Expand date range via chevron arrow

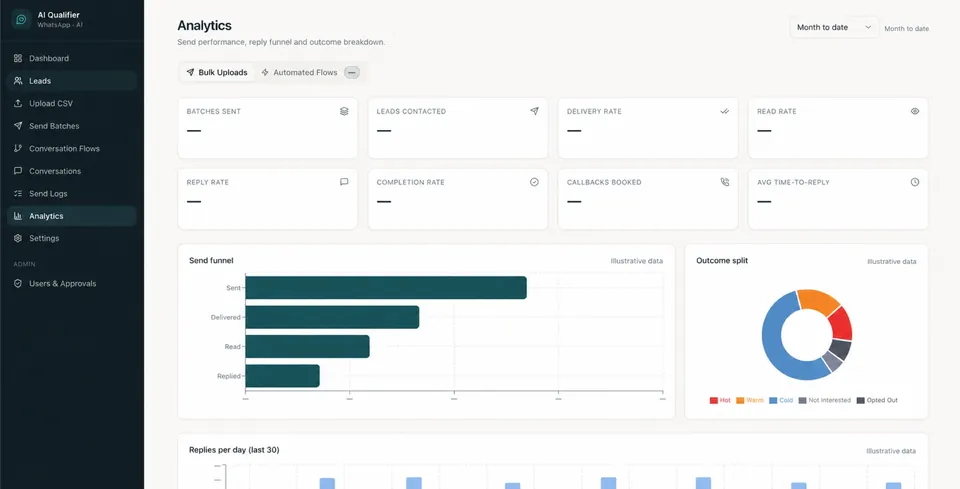click(868, 28)
